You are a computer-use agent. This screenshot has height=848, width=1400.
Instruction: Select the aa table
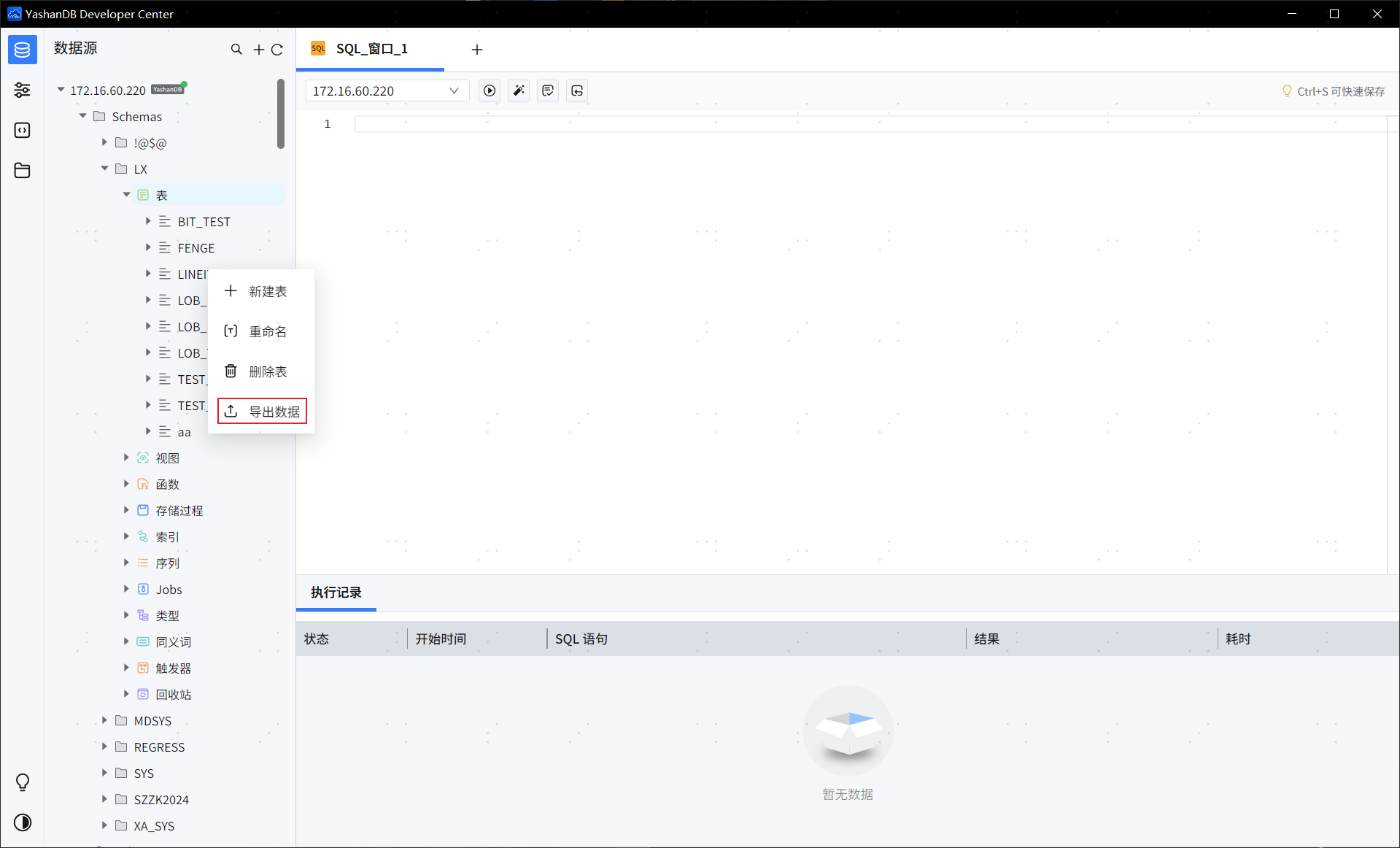pos(185,432)
